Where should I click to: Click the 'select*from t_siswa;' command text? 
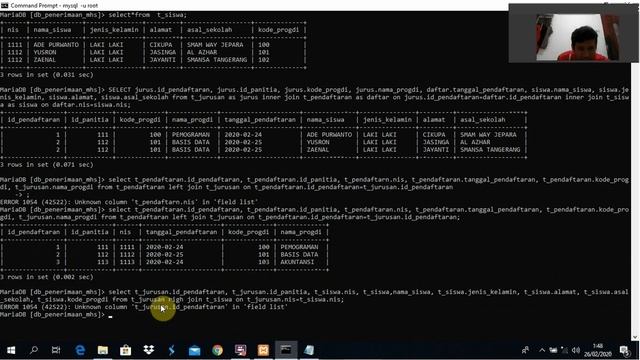(x=148, y=15)
